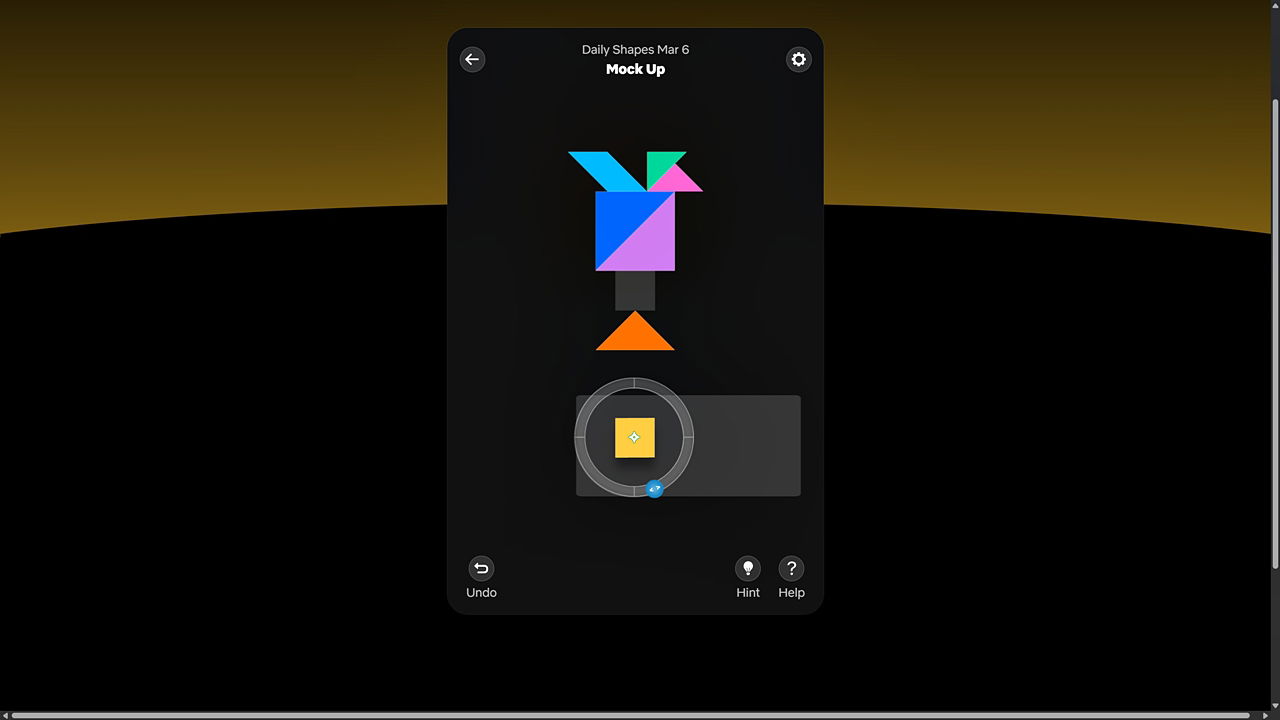1280x720 pixels.
Task: Go back using the left arrow icon
Action: pyautogui.click(x=472, y=59)
